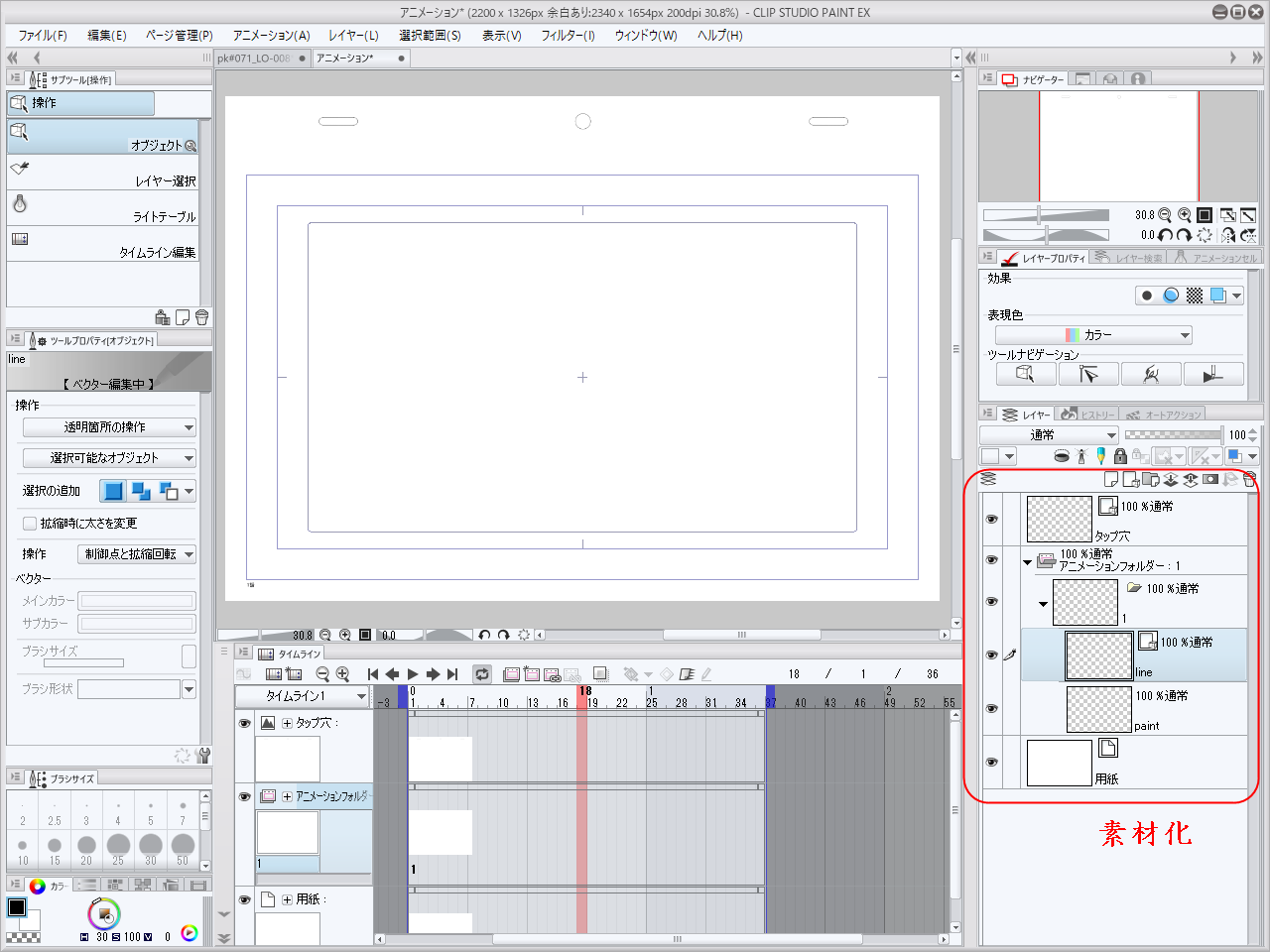Toggle loop playback in Timeline
Image resolution: width=1270 pixels, height=952 pixels.
tap(482, 674)
